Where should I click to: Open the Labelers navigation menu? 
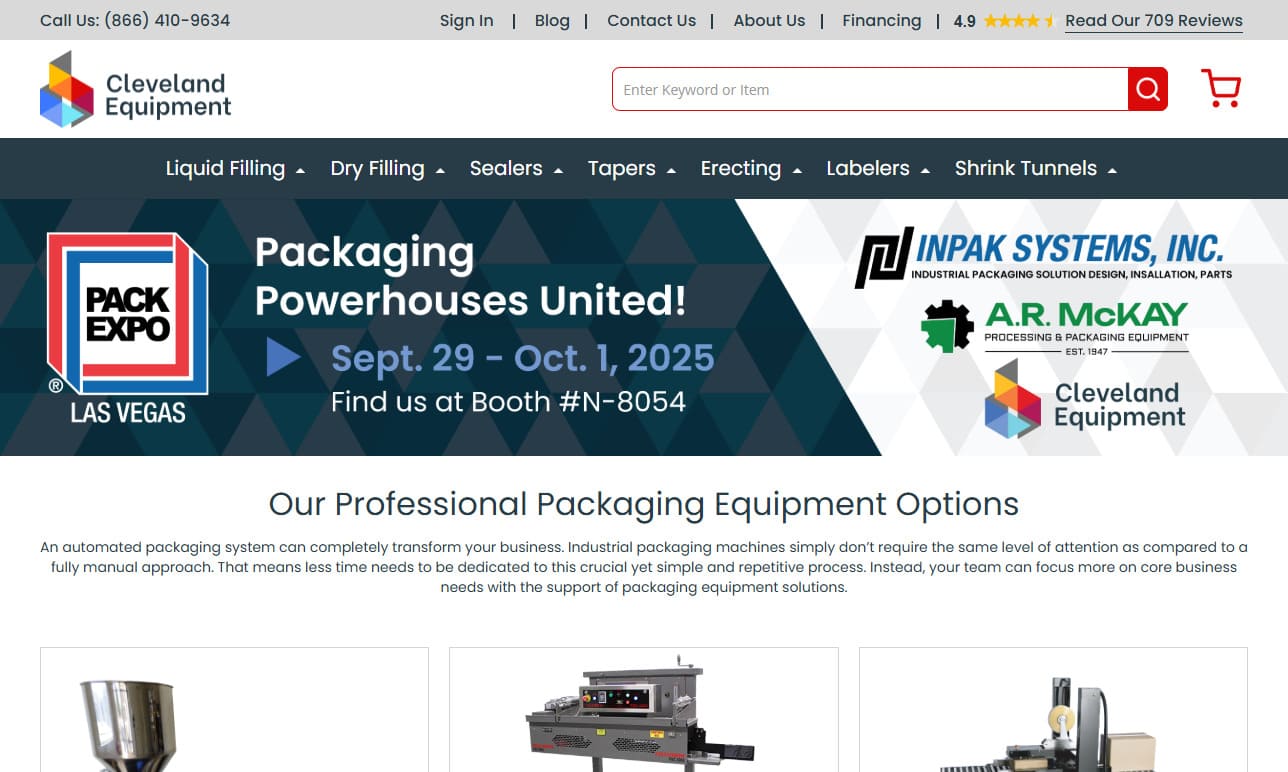click(878, 168)
